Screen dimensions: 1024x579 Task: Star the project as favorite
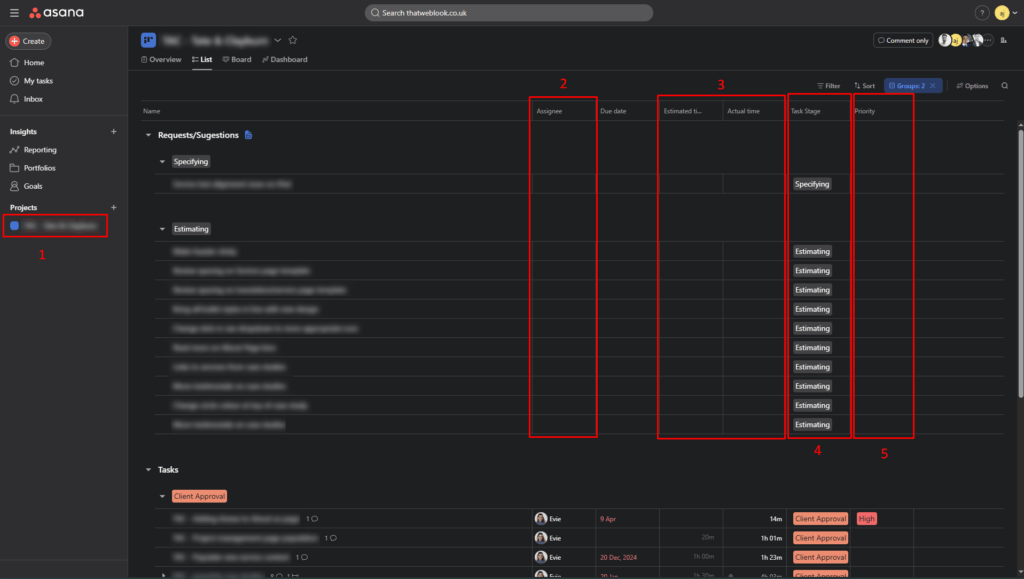(293, 40)
